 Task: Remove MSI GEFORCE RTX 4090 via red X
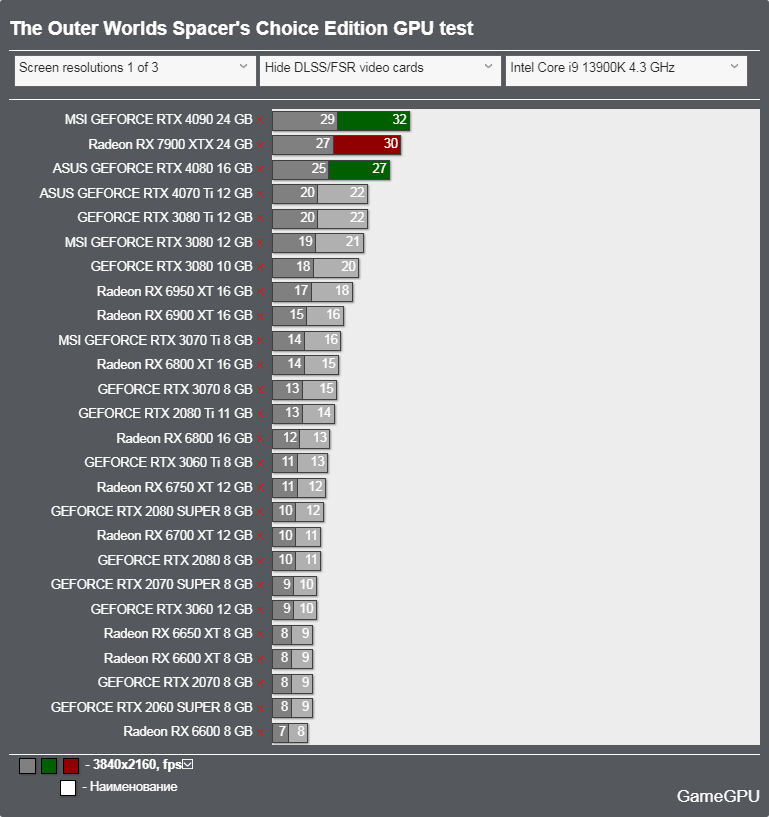260,120
